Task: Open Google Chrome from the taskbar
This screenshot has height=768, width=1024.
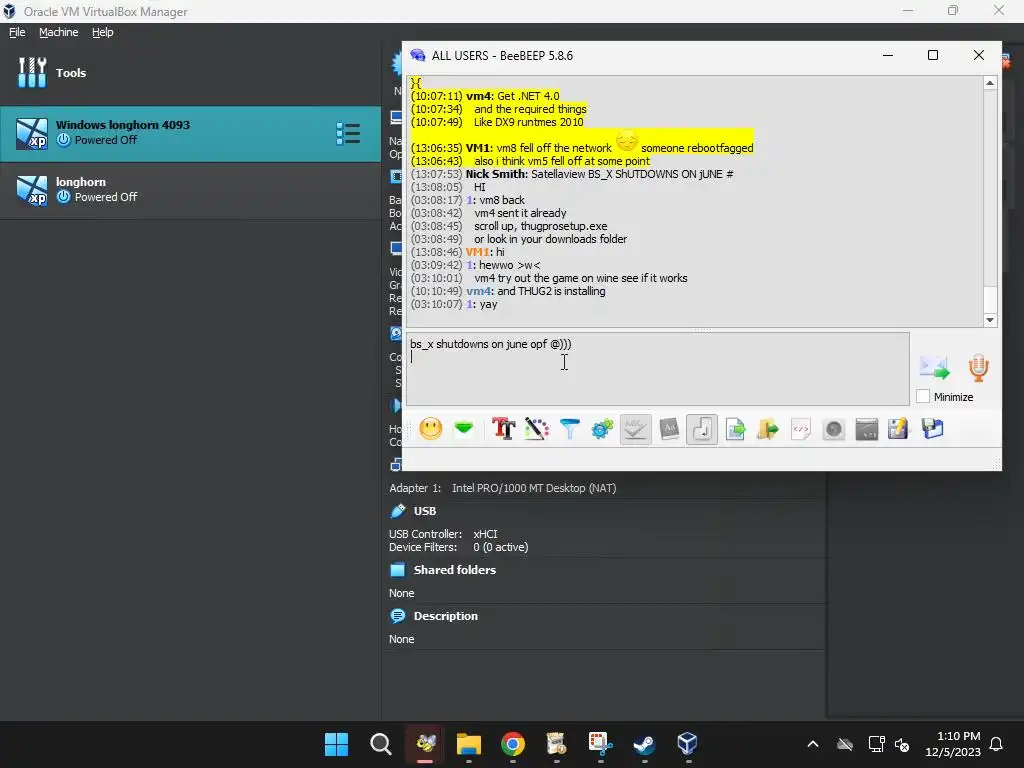Action: point(513,744)
